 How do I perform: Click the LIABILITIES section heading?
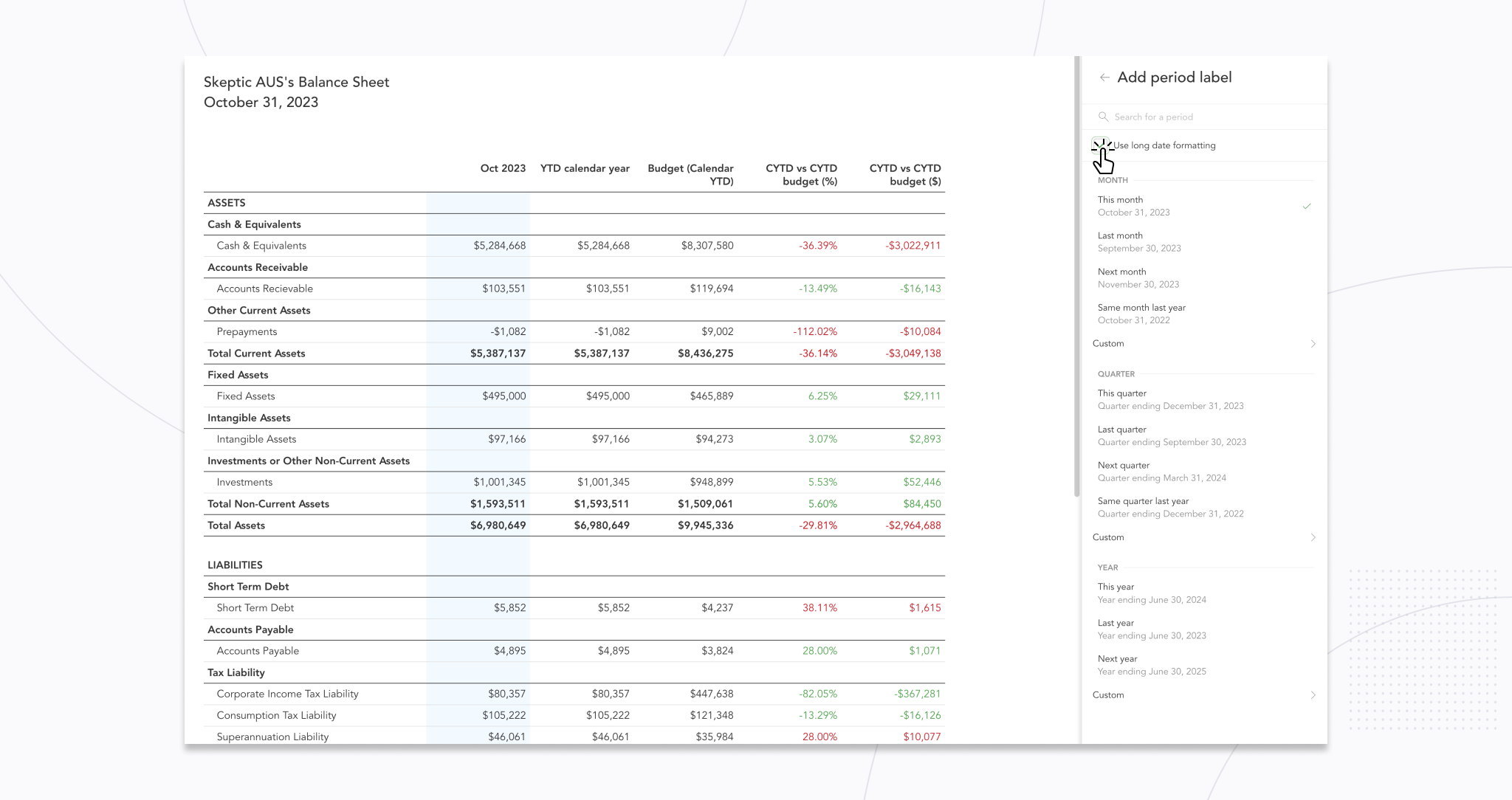click(x=235, y=565)
